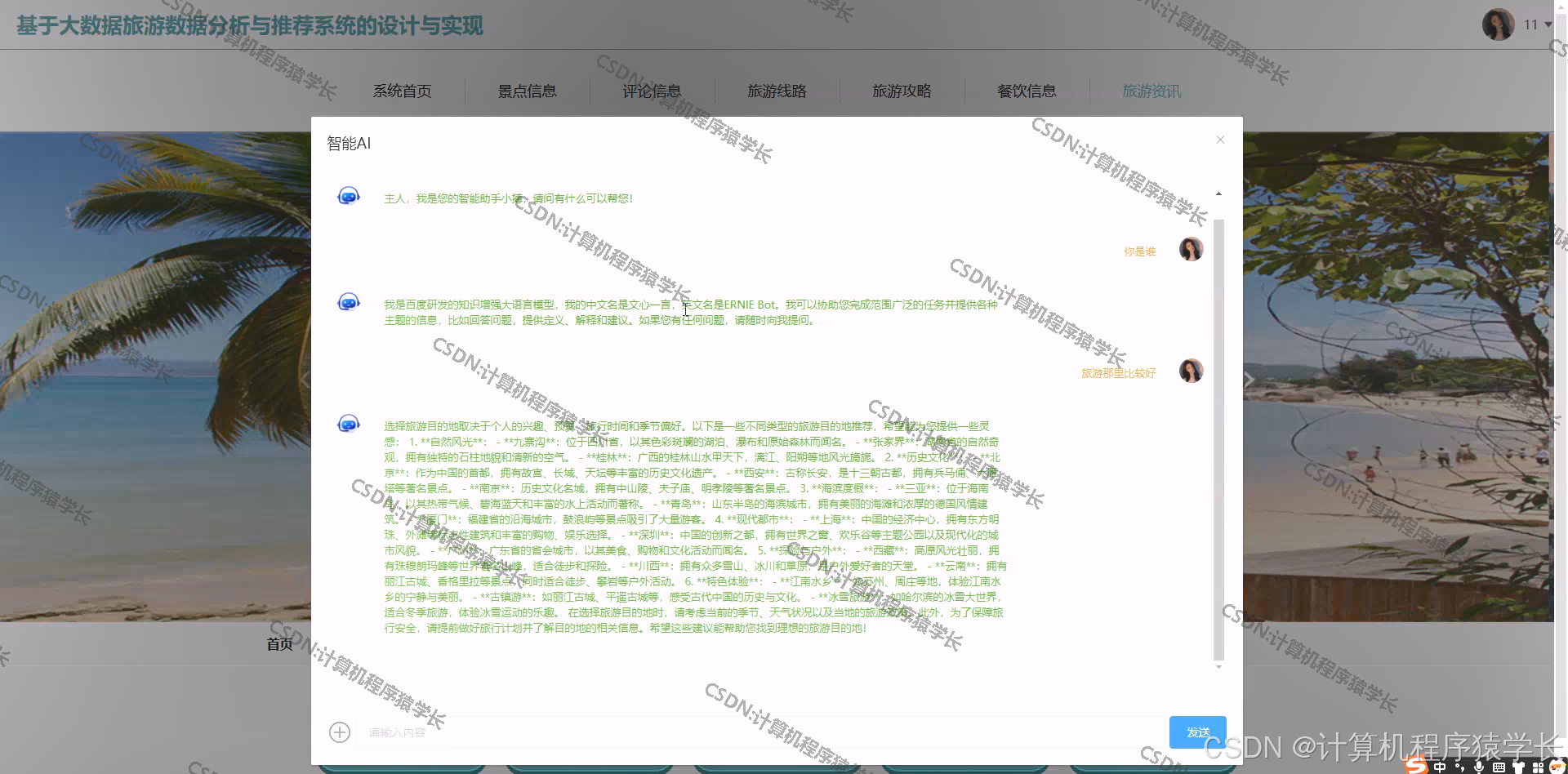The width and height of the screenshot is (1568, 774).
Task: Close the 智能AI dialog
Action: click(x=1220, y=140)
